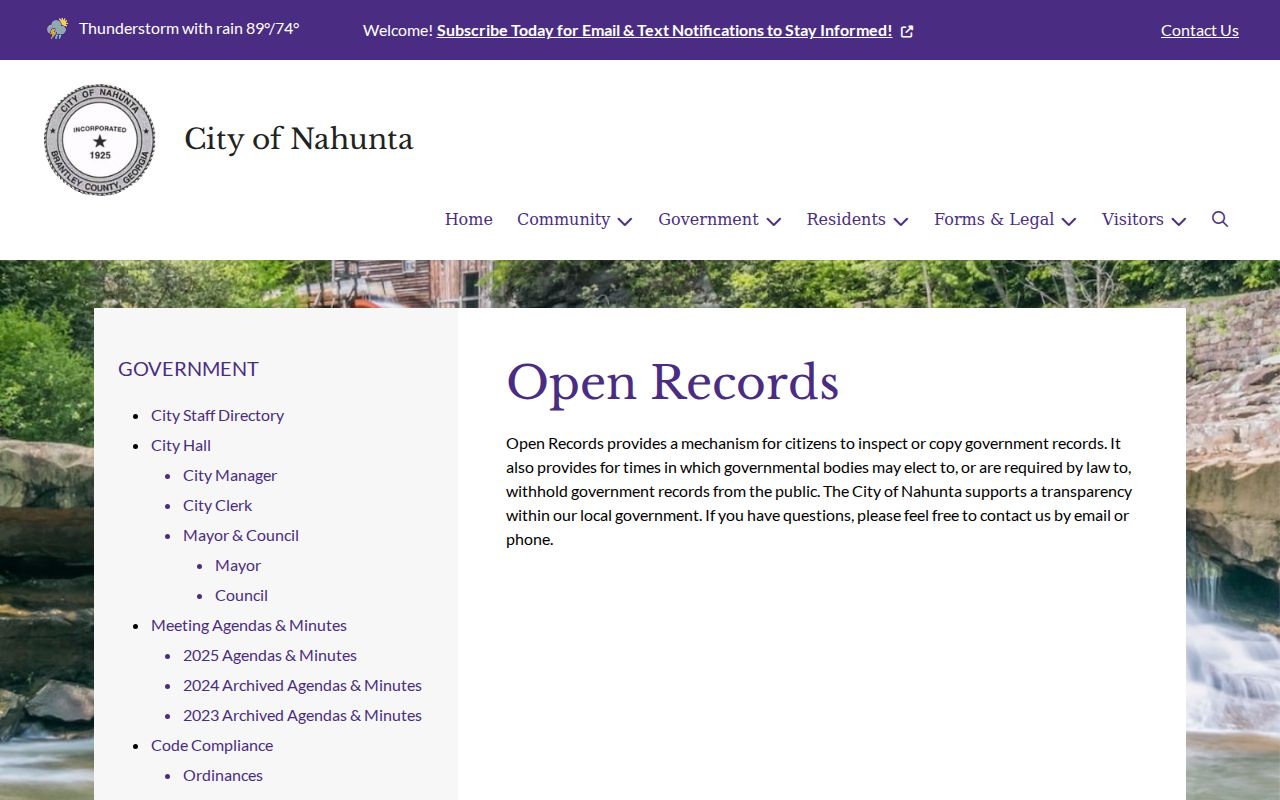The width and height of the screenshot is (1280, 800).
Task: Click the GOVERNMENT sidebar heading
Action: point(188,369)
